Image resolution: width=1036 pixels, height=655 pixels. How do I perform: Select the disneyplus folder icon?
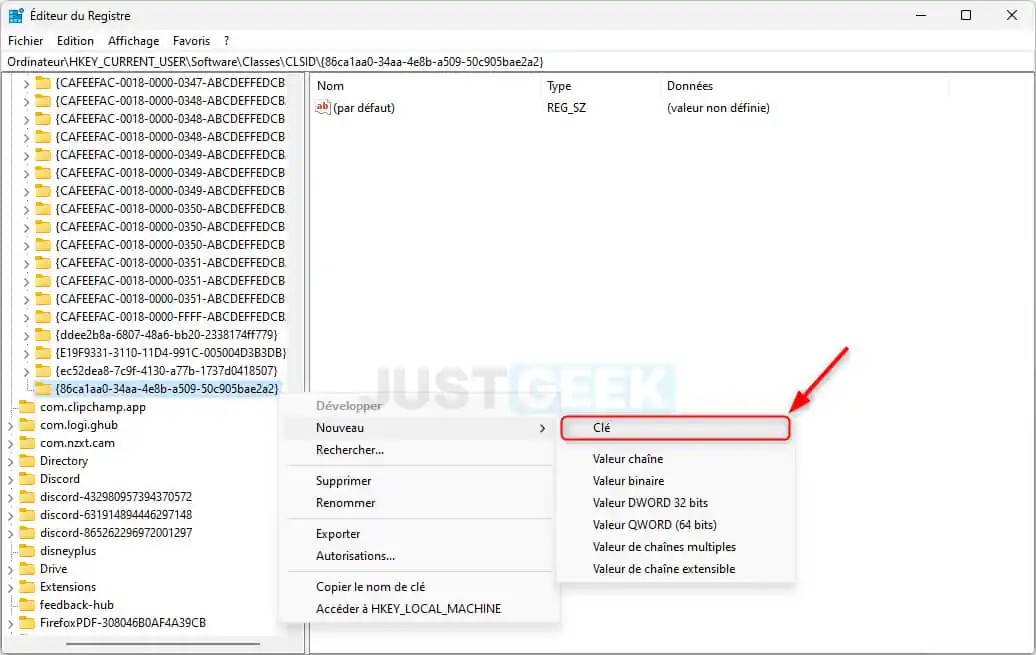point(27,551)
